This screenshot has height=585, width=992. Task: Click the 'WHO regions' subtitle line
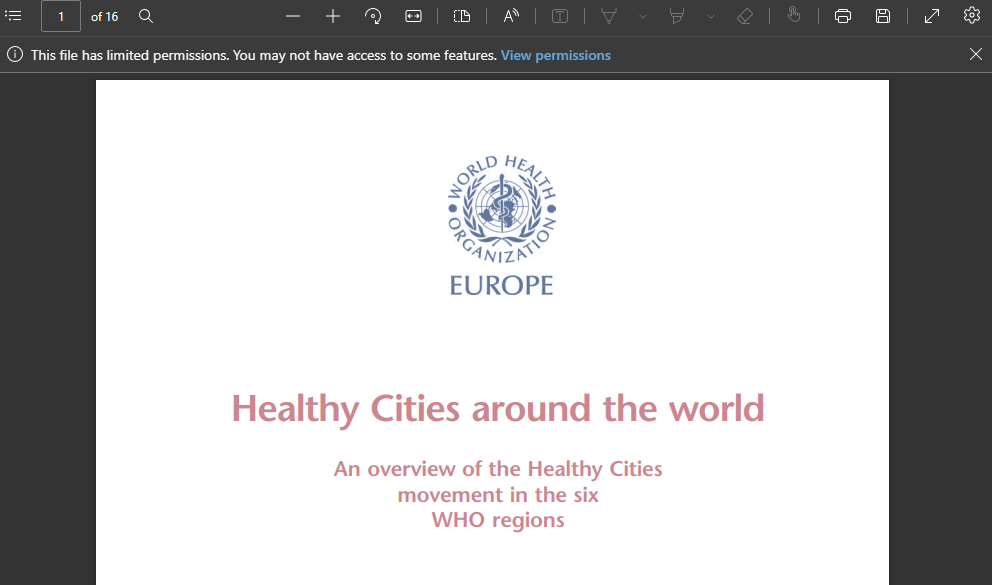pos(498,520)
